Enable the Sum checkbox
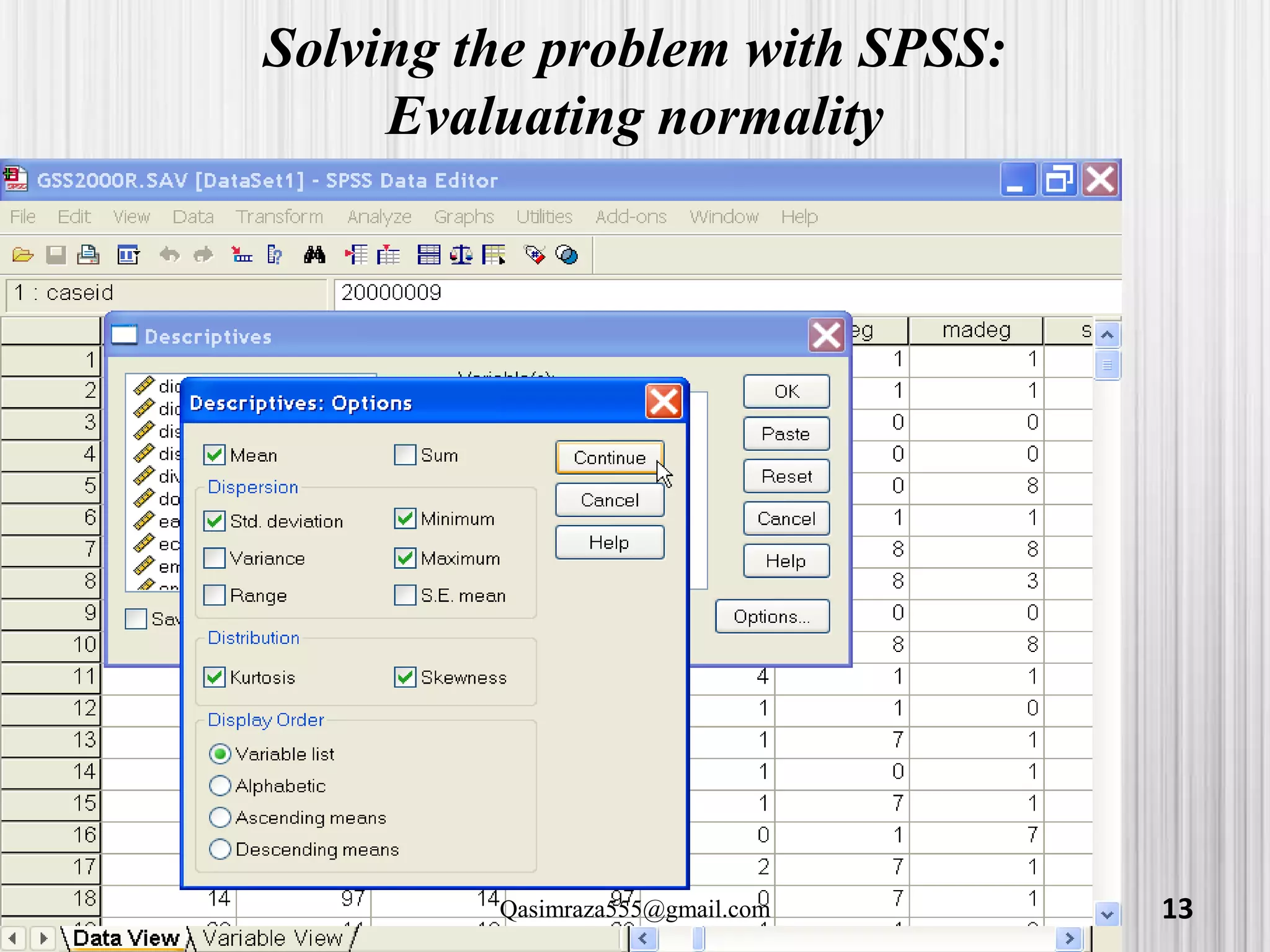Screen dimensions: 1270x952 (405, 455)
